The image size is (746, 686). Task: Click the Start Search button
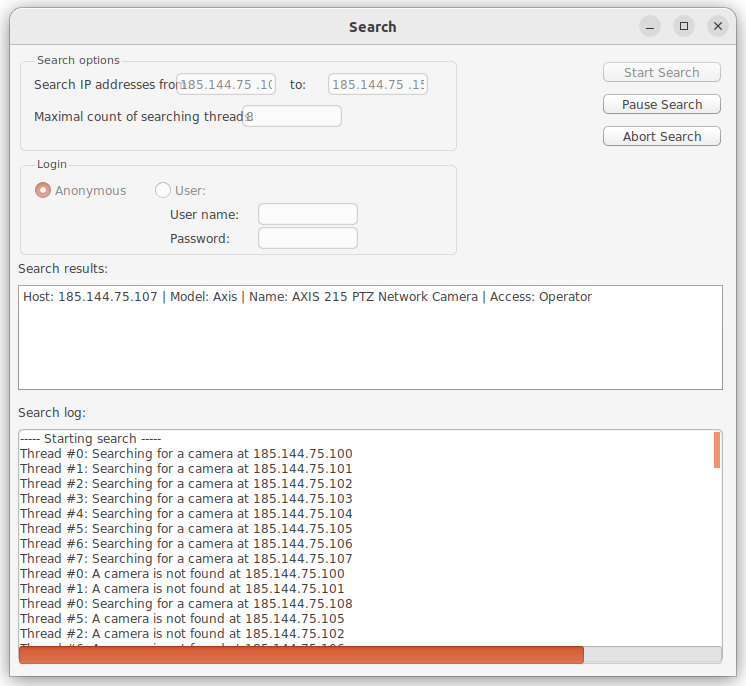coord(661,72)
